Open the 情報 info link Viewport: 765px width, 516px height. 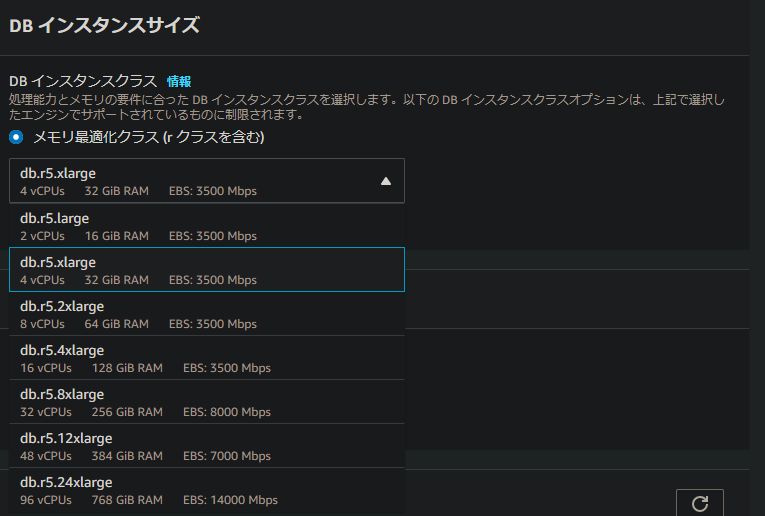click(x=179, y=81)
